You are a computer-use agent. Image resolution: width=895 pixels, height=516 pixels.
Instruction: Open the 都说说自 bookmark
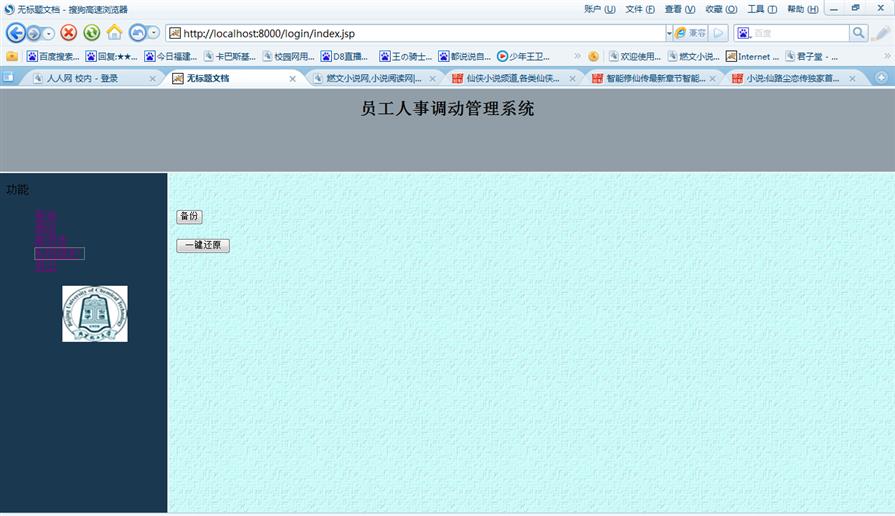click(x=465, y=56)
